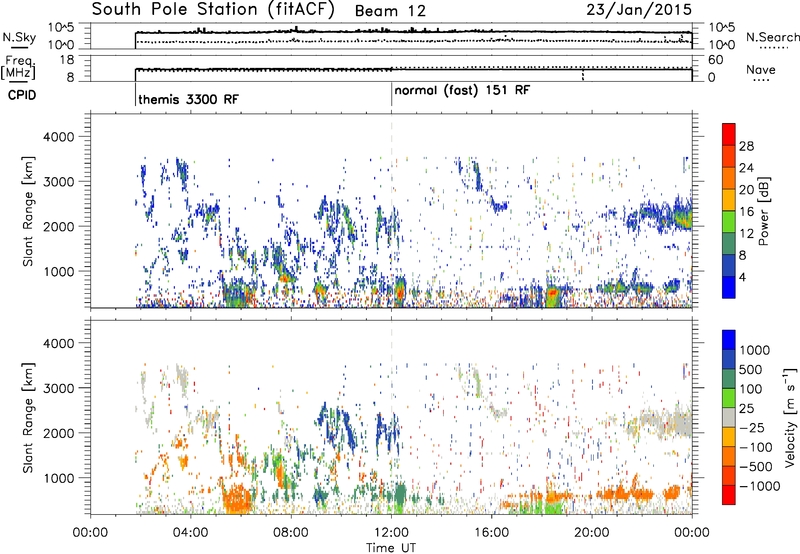Click the '-100' tick on the Velocity colorbar

tap(755, 447)
